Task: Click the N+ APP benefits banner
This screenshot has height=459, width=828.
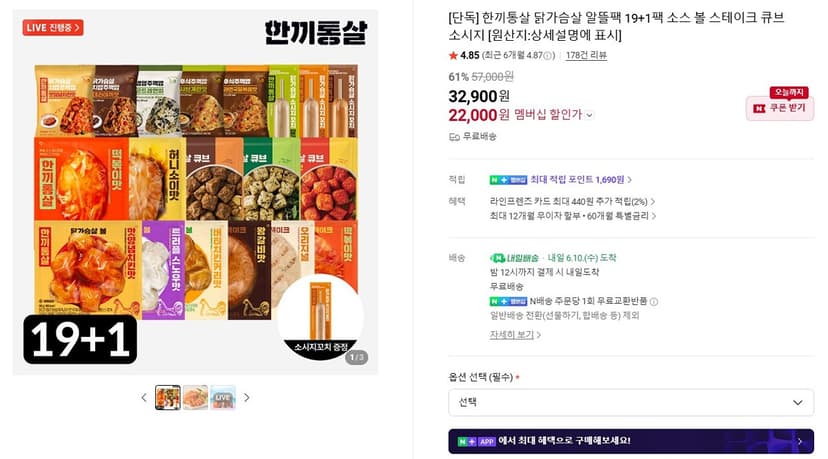Action: (631, 441)
